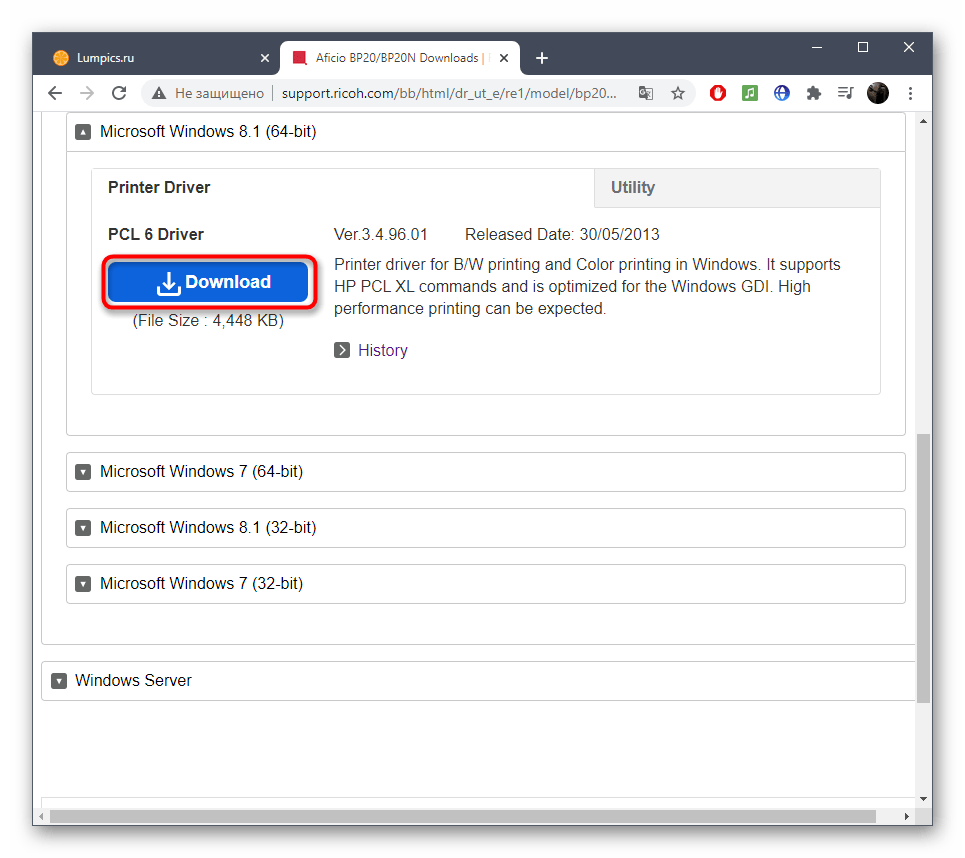The height and width of the screenshot is (858, 965).
Task: Open the Chrome three-dot menu
Action: (x=910, y=93)
